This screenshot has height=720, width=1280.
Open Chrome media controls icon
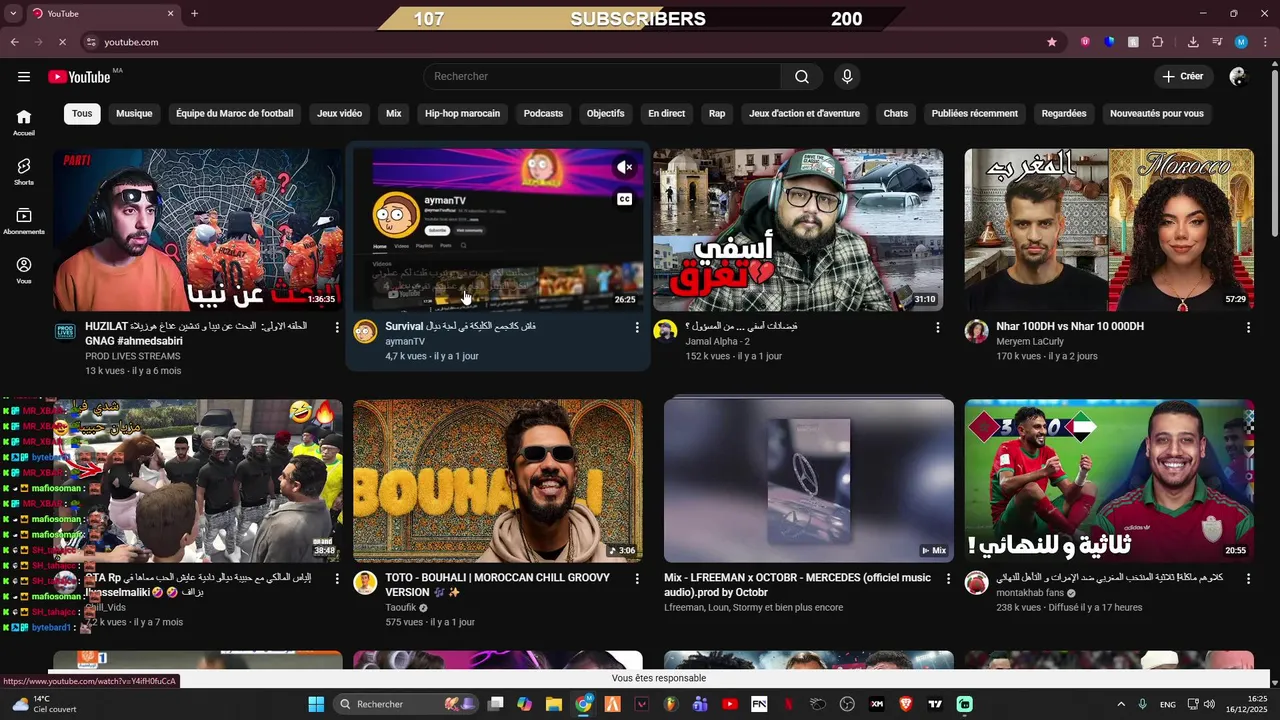point(1217,42)
